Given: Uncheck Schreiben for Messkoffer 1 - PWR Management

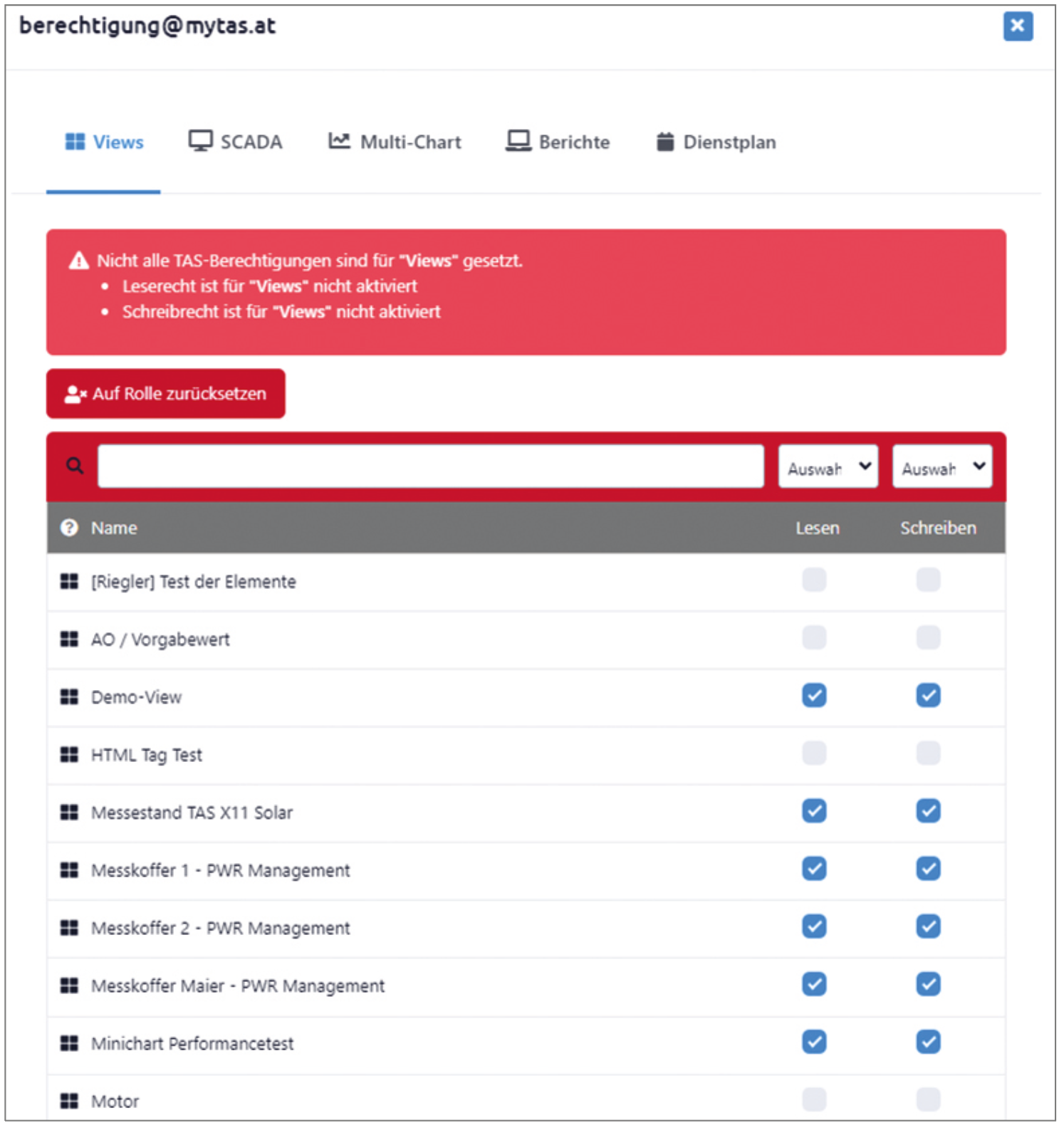Looking at the screenshot, I should (x=928, y=868).
